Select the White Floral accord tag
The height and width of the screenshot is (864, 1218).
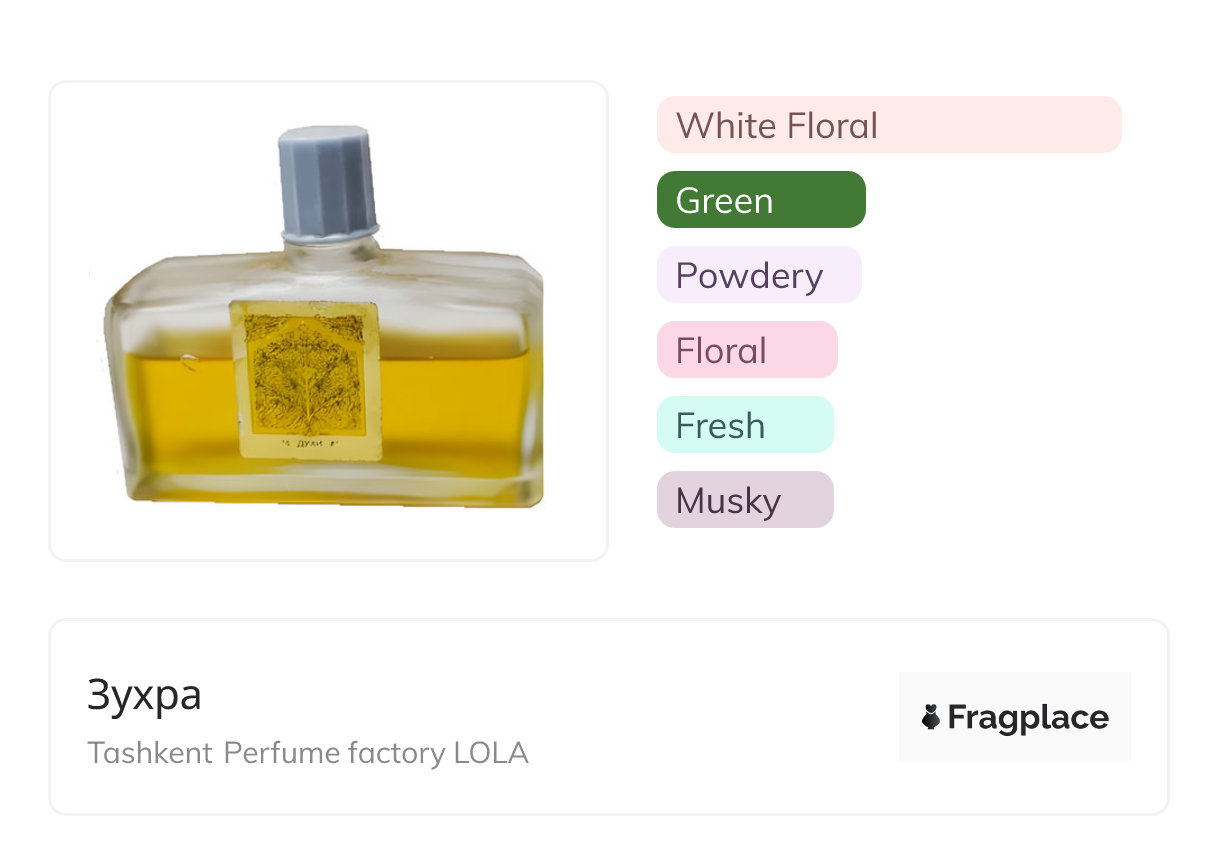(x=888, y=125)
